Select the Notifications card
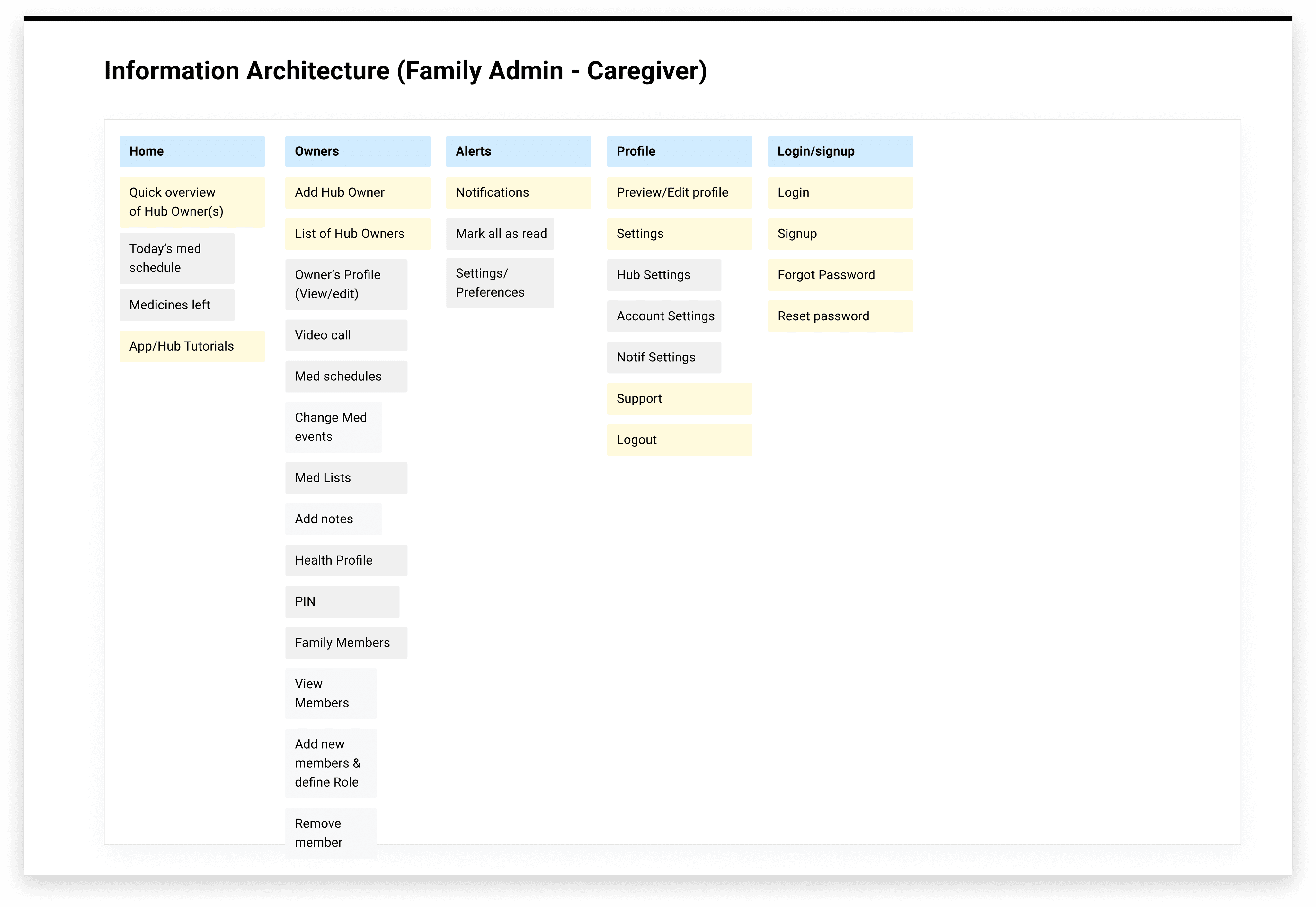Screen dimensions: 1316x907 (x=518, y=193)
